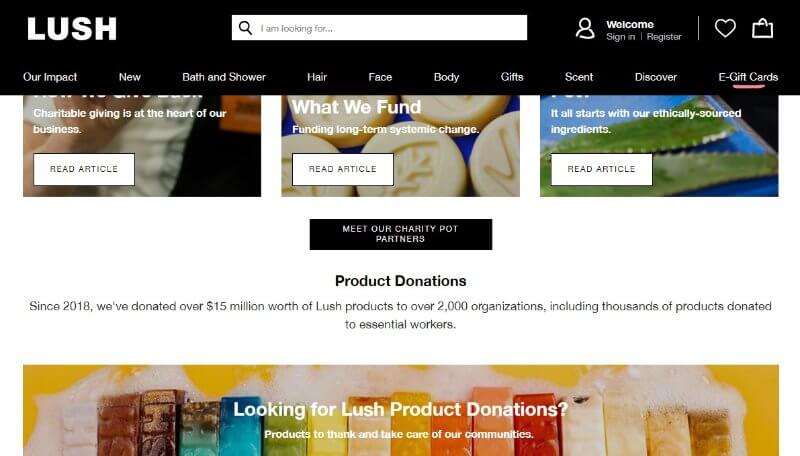
Task: Click Meet Our Charity Pot Partners
Action: point(401,234)
